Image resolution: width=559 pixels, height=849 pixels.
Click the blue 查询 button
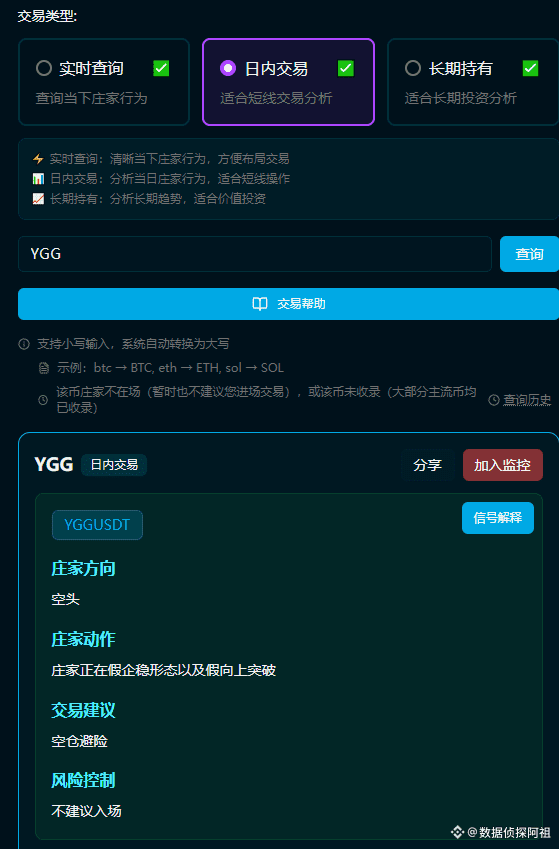(x=529, y=254)
